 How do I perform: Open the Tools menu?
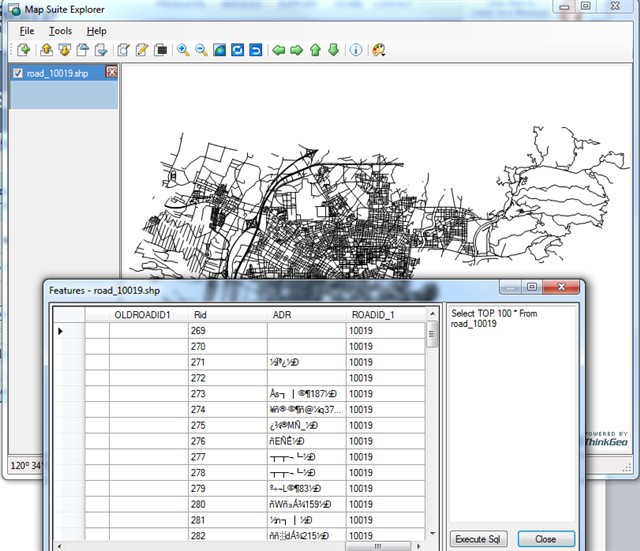tap(60, 31)
